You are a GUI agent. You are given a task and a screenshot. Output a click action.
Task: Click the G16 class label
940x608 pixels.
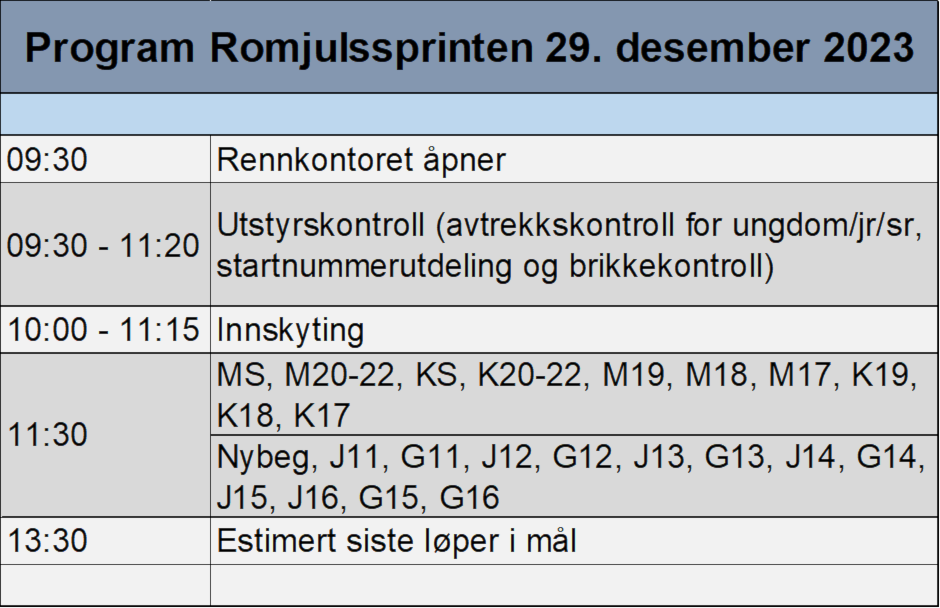(x=470, y=497)
